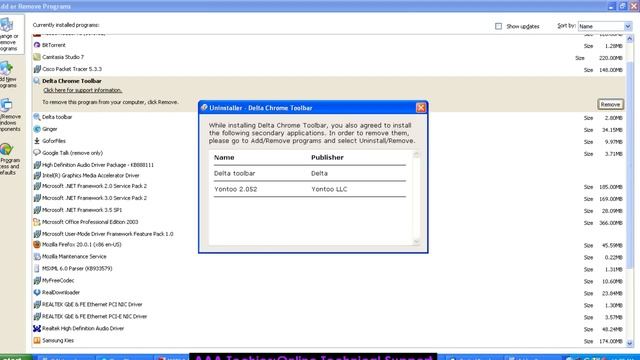Screen dimensions: 640x360
Task: Select REALTEK GbE & FE Ethernet PCI NIC Driver
Action: (x=92, y=304)
